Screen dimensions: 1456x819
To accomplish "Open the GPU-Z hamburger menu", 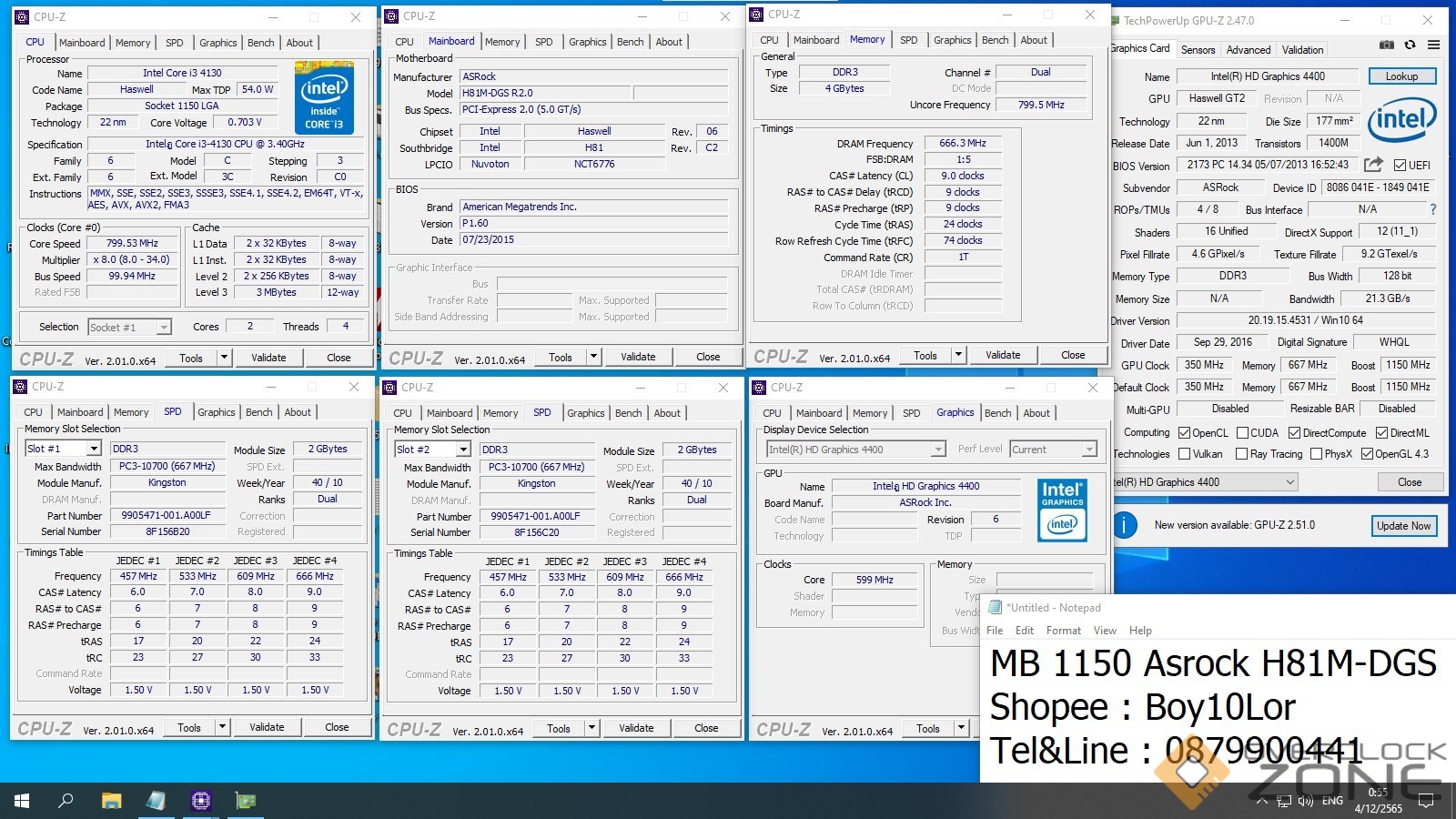I will pyautogui.click(x=1433, y=45).
